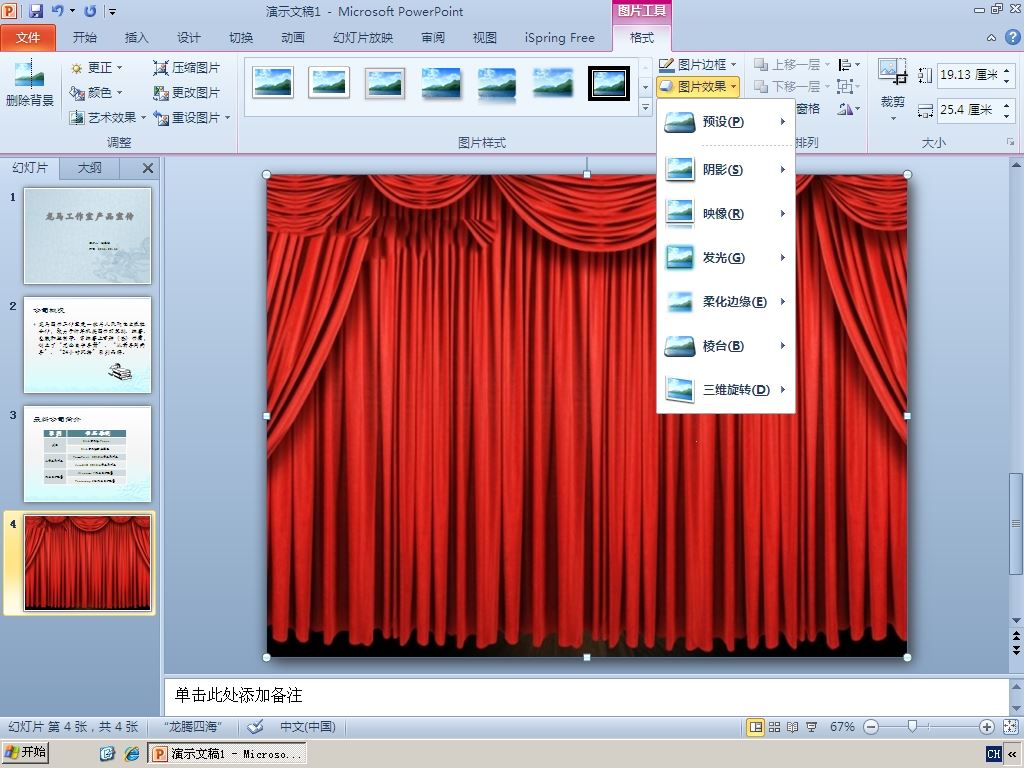Apply the fourth picture style thumbnail in the gallery
The image size is (1024, 768).
pyautogui.click(x=441, y=83)
